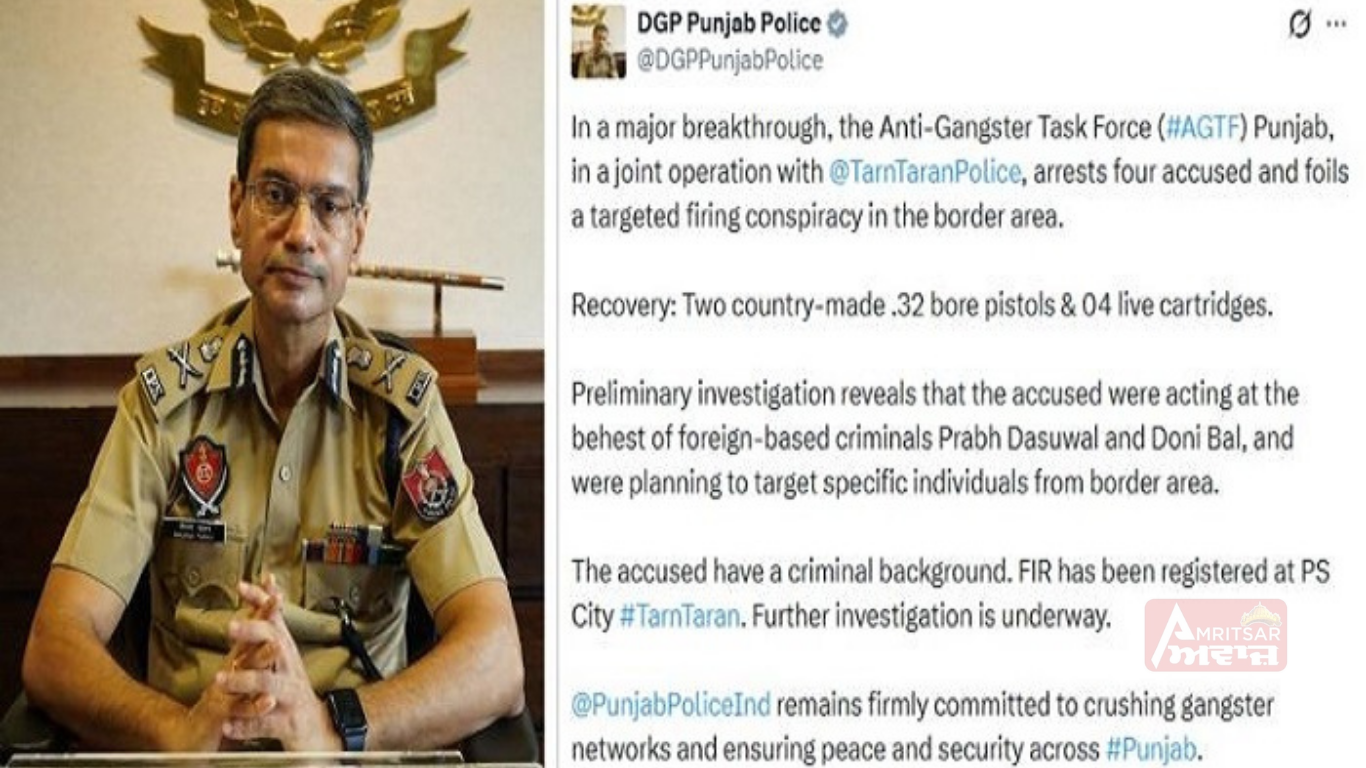Select the Preliminary investigation paragraph

point(935,438)
